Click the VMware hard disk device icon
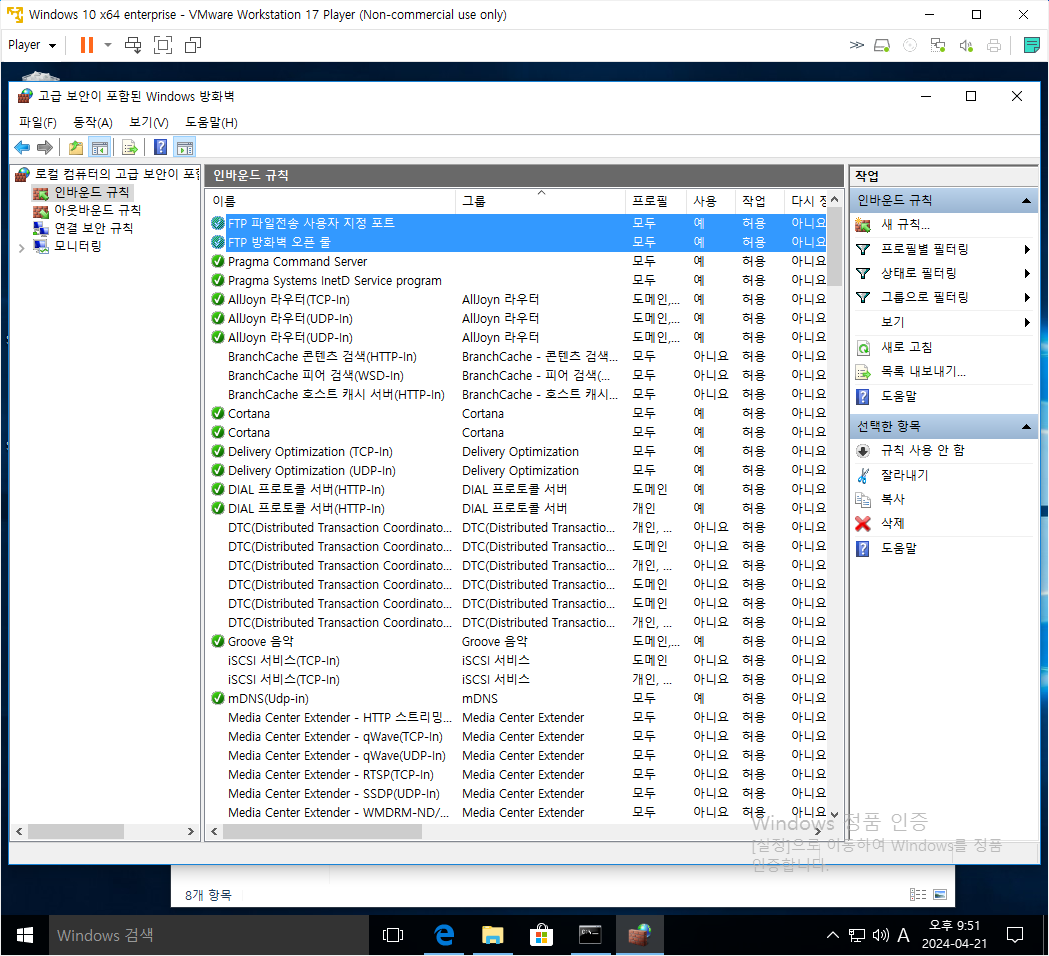The height and width of the screenshot is (956, 1049). [x=882, y=45]
